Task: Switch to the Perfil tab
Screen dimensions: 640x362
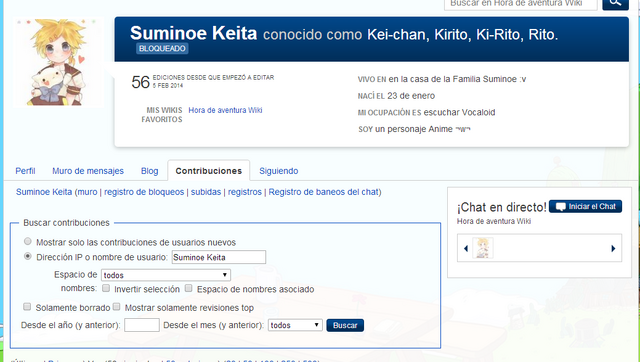Action: tap(25, 171)
